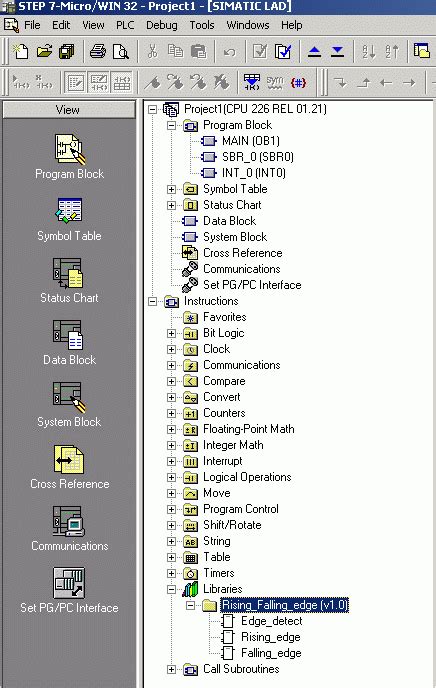Screen dimensions: 436x688
Task: Click the Download blue down-arrow icon
Action: click(x=337, y=52)
